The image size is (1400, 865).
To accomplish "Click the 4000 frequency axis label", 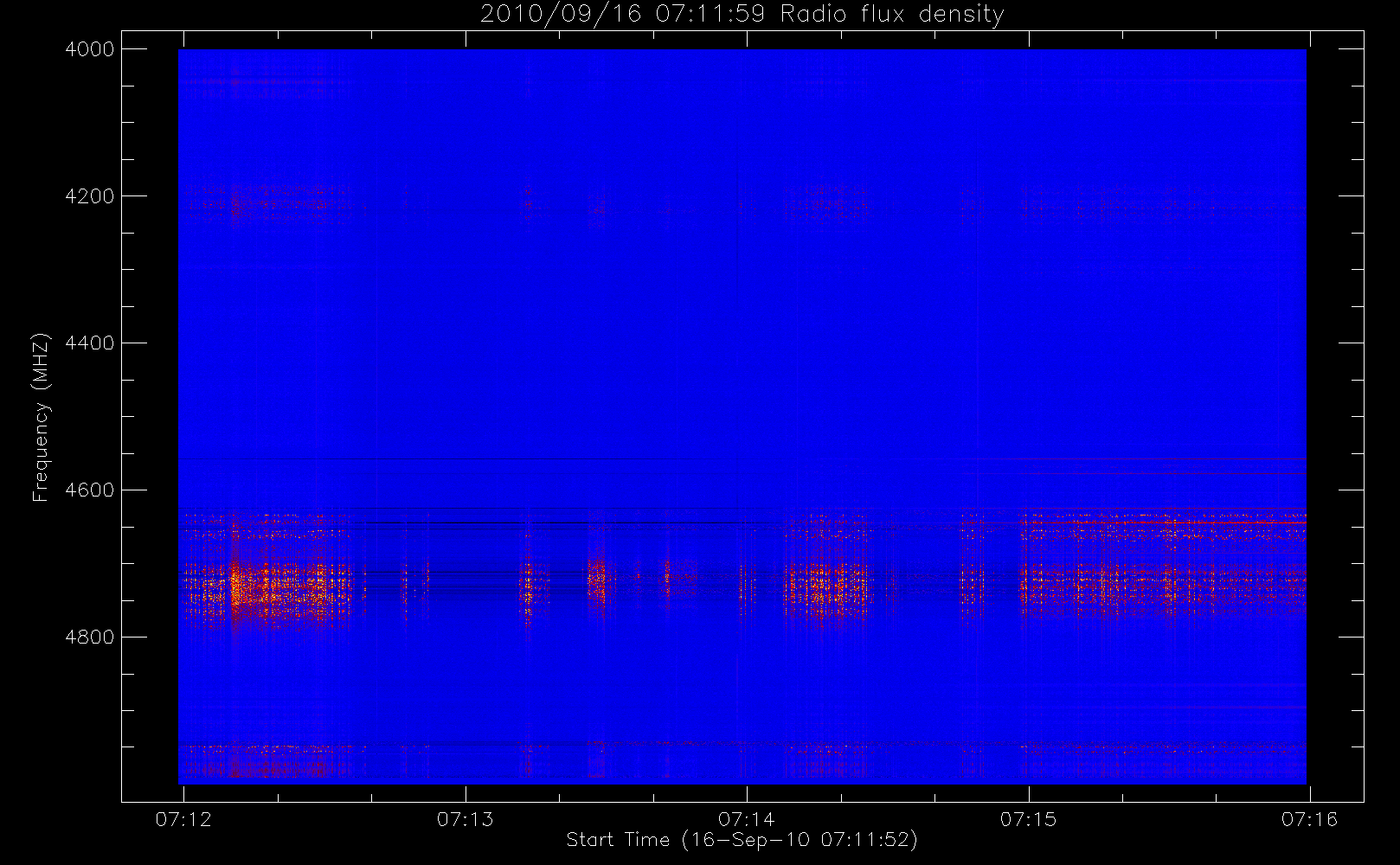I will tap(90, 49).
